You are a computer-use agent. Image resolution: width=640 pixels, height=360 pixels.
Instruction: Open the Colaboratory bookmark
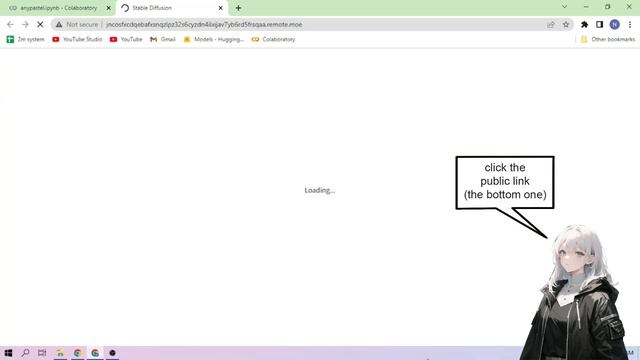(x=273, y=39)
